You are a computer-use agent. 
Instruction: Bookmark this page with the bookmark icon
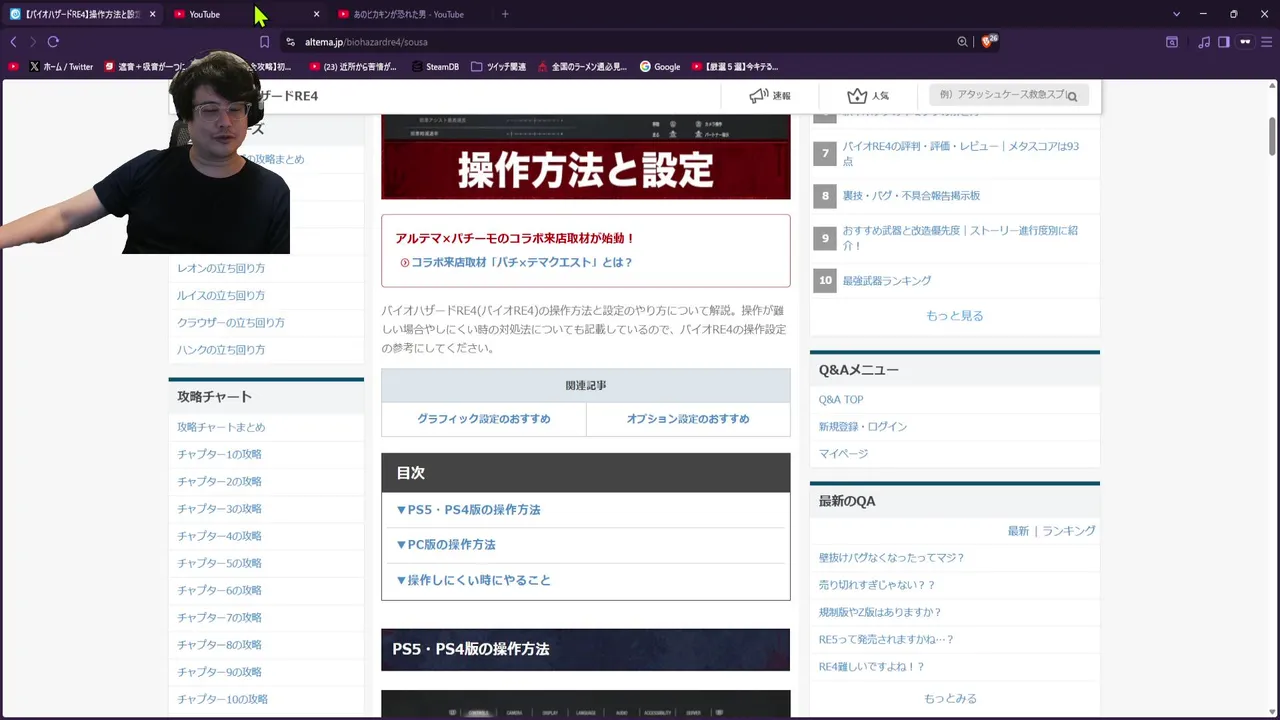[x=264, y=42]
